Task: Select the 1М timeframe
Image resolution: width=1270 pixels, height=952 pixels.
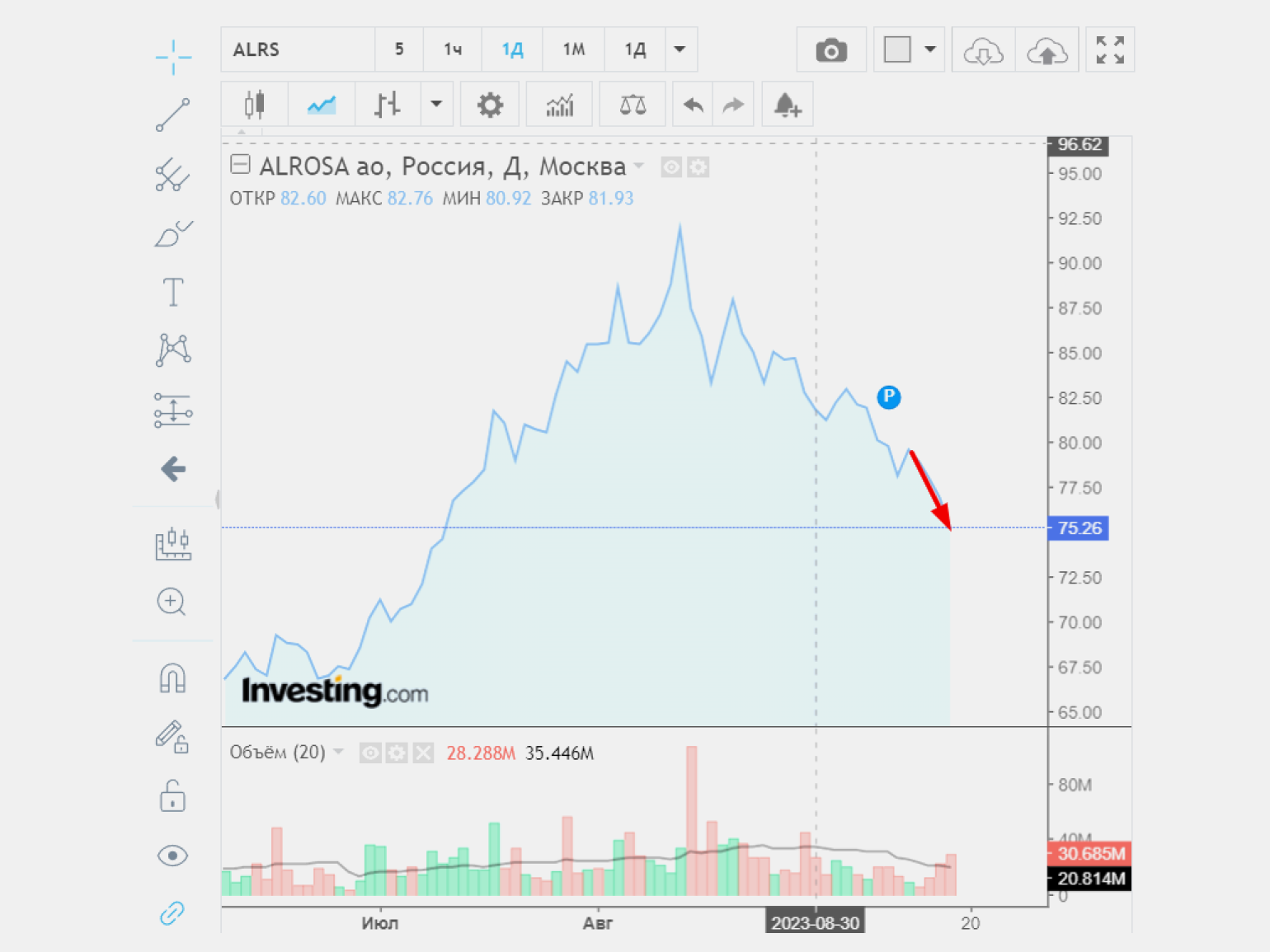Action: coord(573,49)
